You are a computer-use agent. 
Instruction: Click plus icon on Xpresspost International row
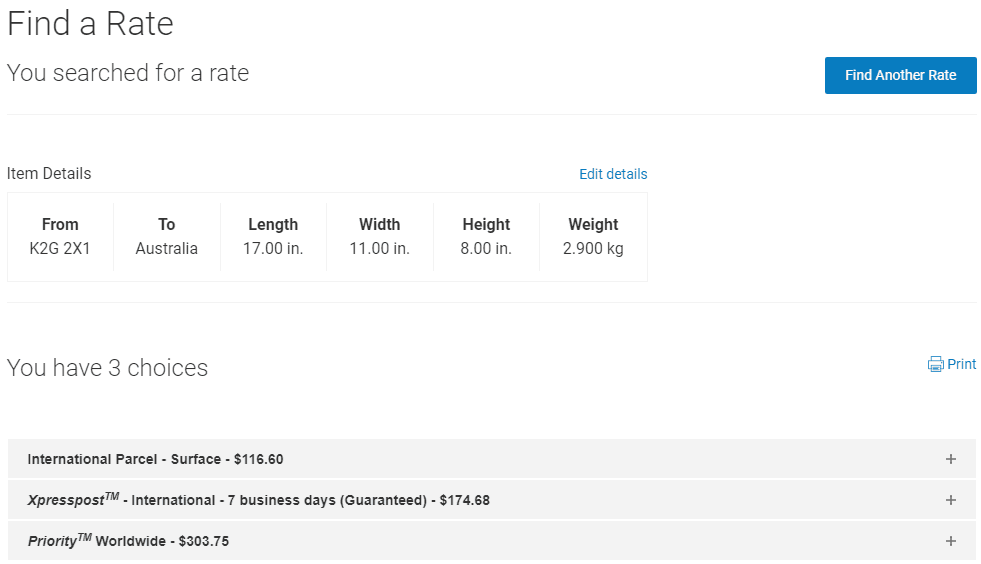point(950,500)
